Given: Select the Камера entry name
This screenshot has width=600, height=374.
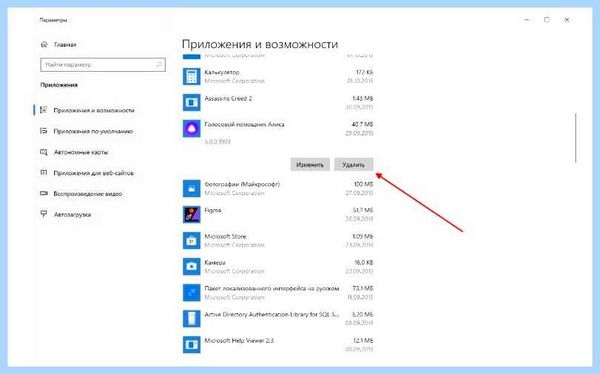Looking at the screenshot, I should click(x=215, y=263).
